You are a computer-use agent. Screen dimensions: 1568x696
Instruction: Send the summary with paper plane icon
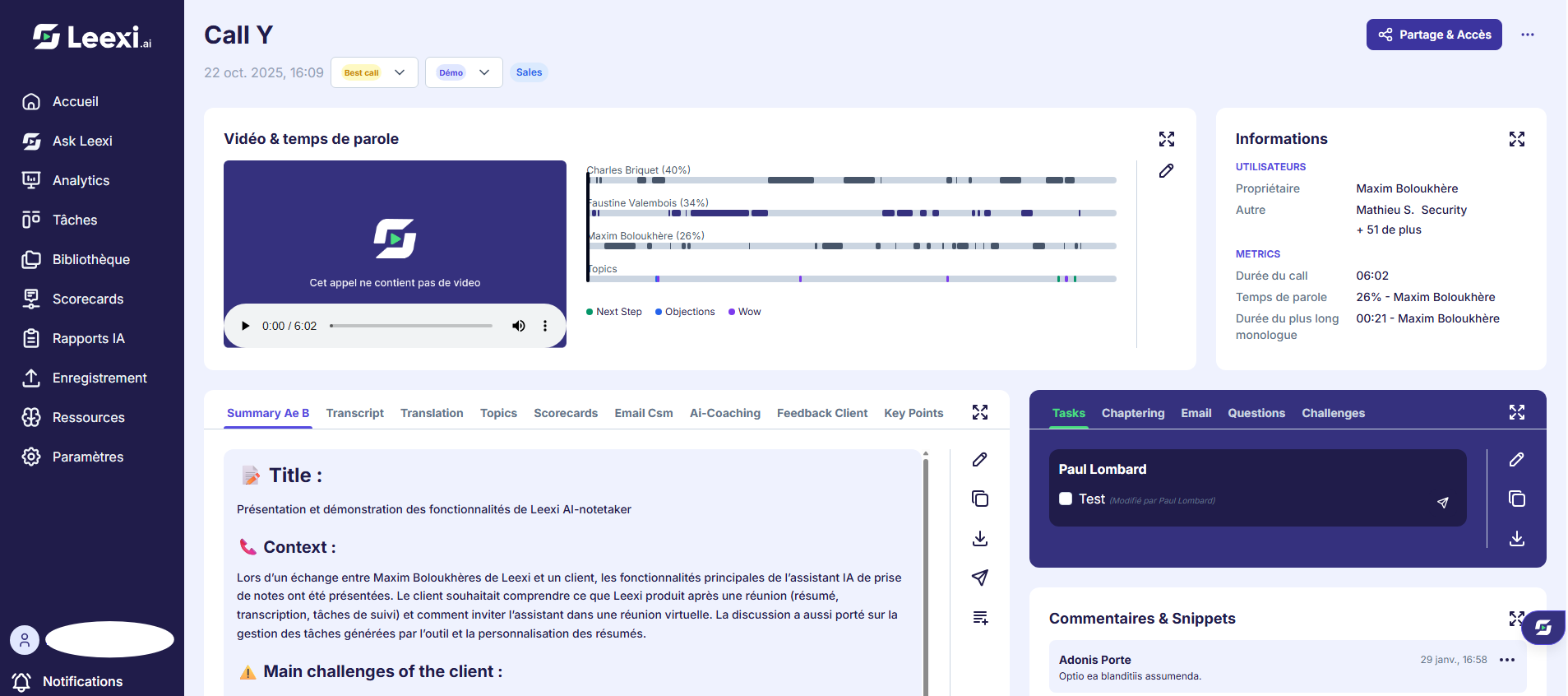[980, 578]
